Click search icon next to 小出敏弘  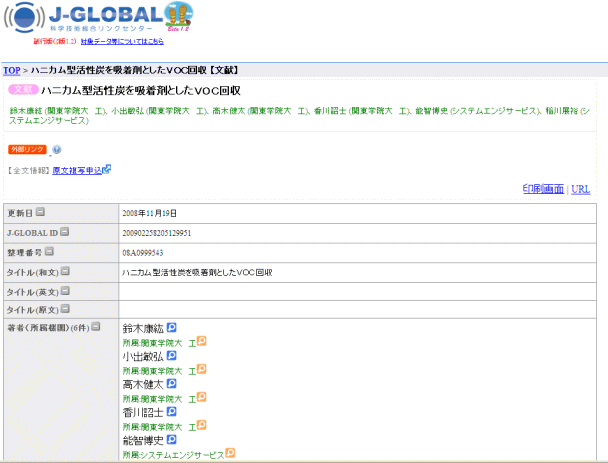click(171, 355)
